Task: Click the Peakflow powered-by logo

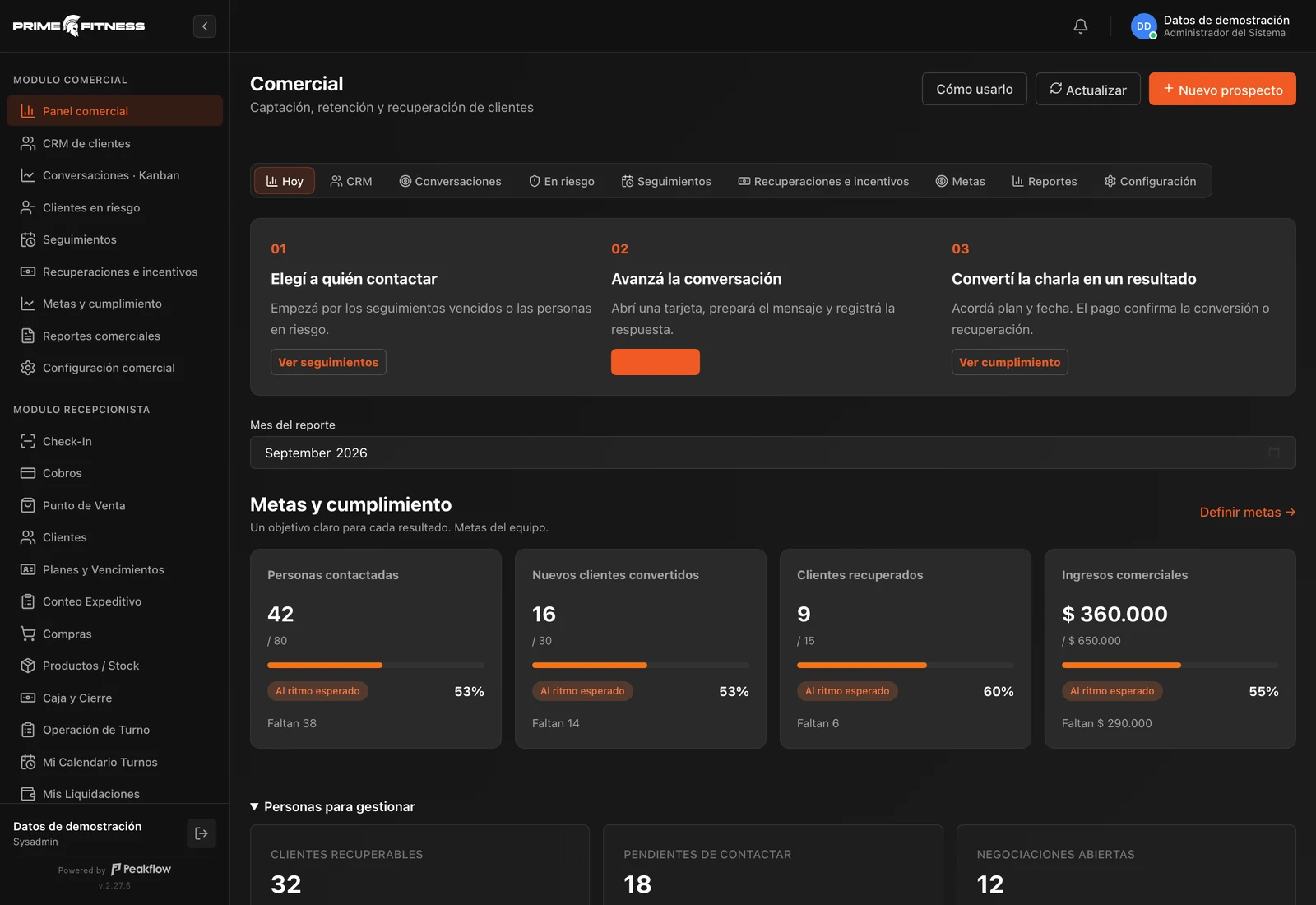Action: [x=141, y=869]
